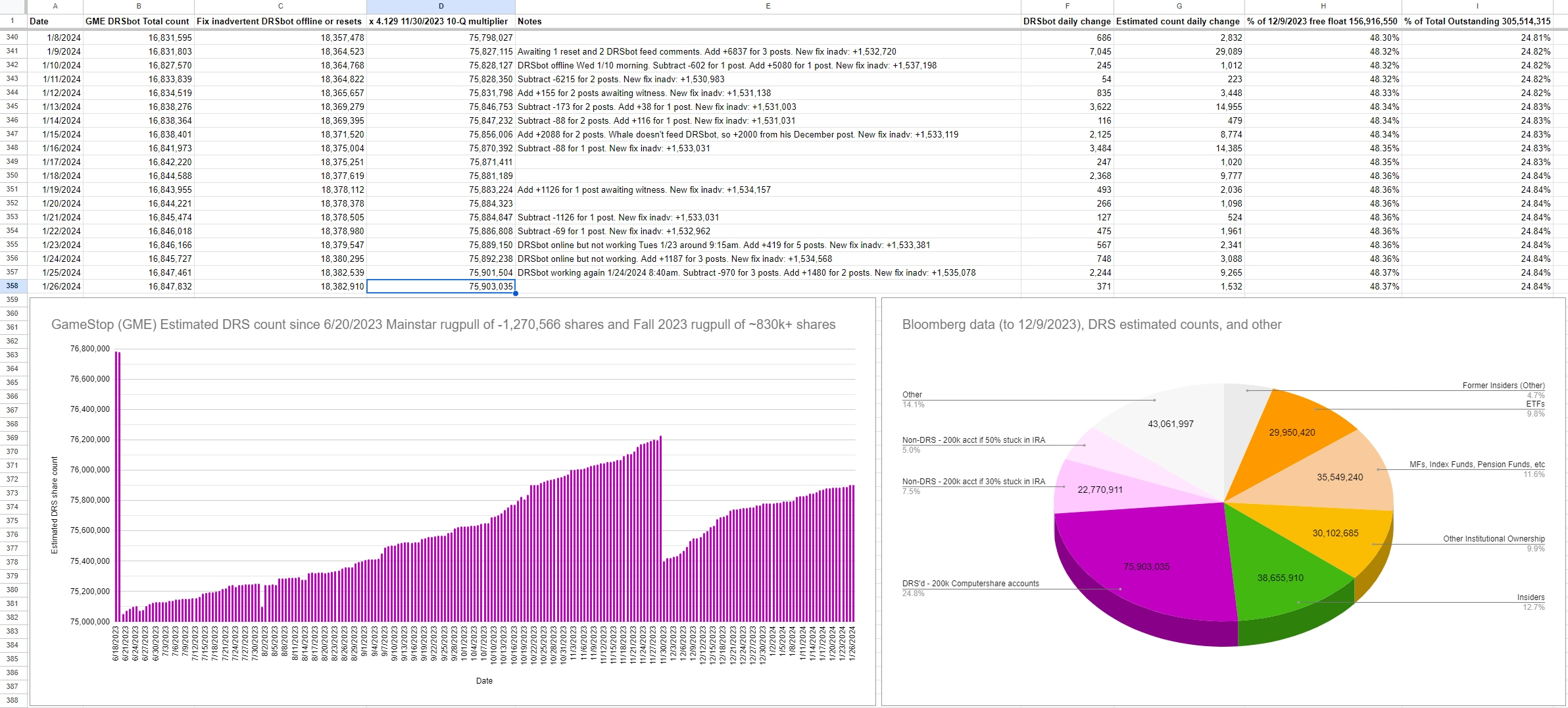
Task: Click 'Fix inadvertent DRSbot offline or resets' header
Action: click(280, 21)
